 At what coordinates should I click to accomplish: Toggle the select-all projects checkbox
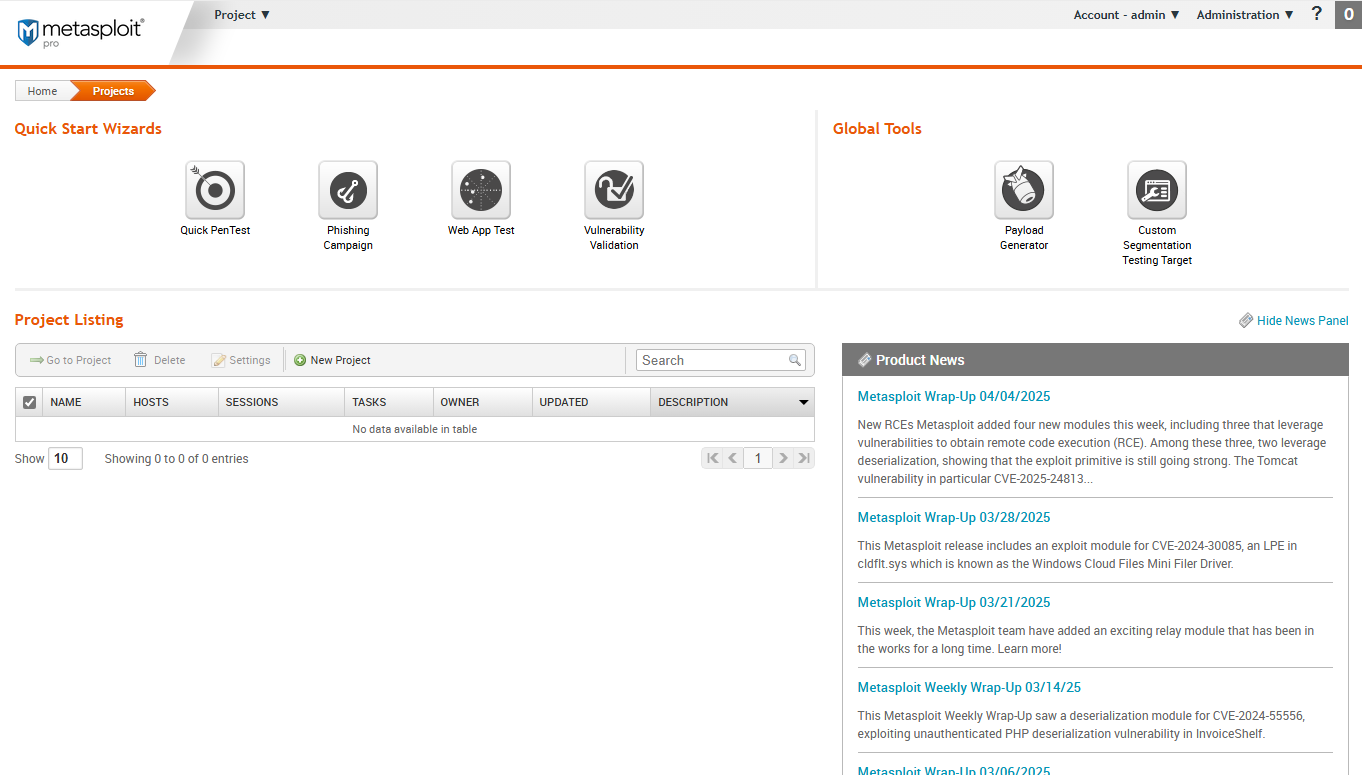click(29, 402)
